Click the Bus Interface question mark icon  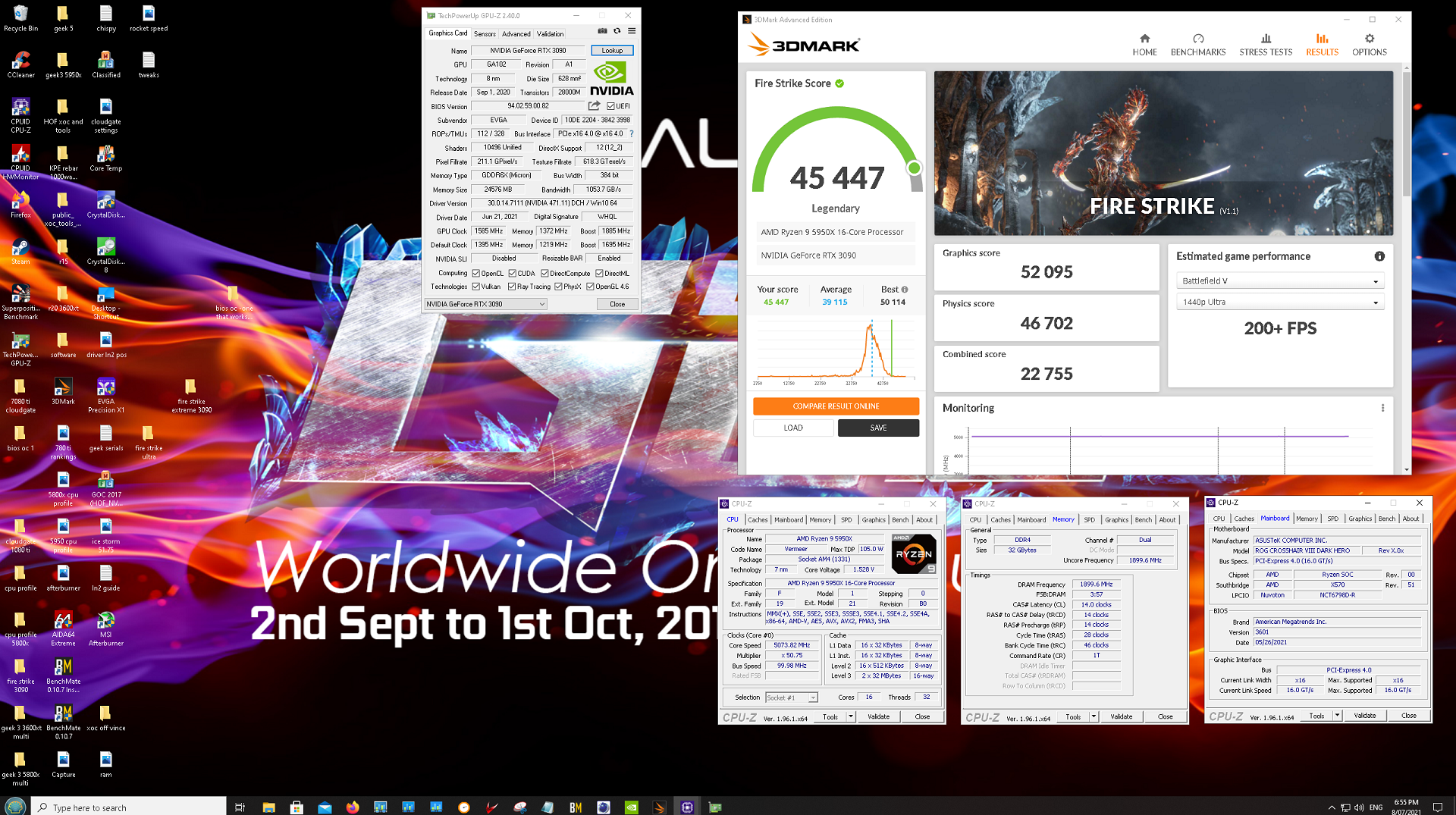[x=632, y=133]
